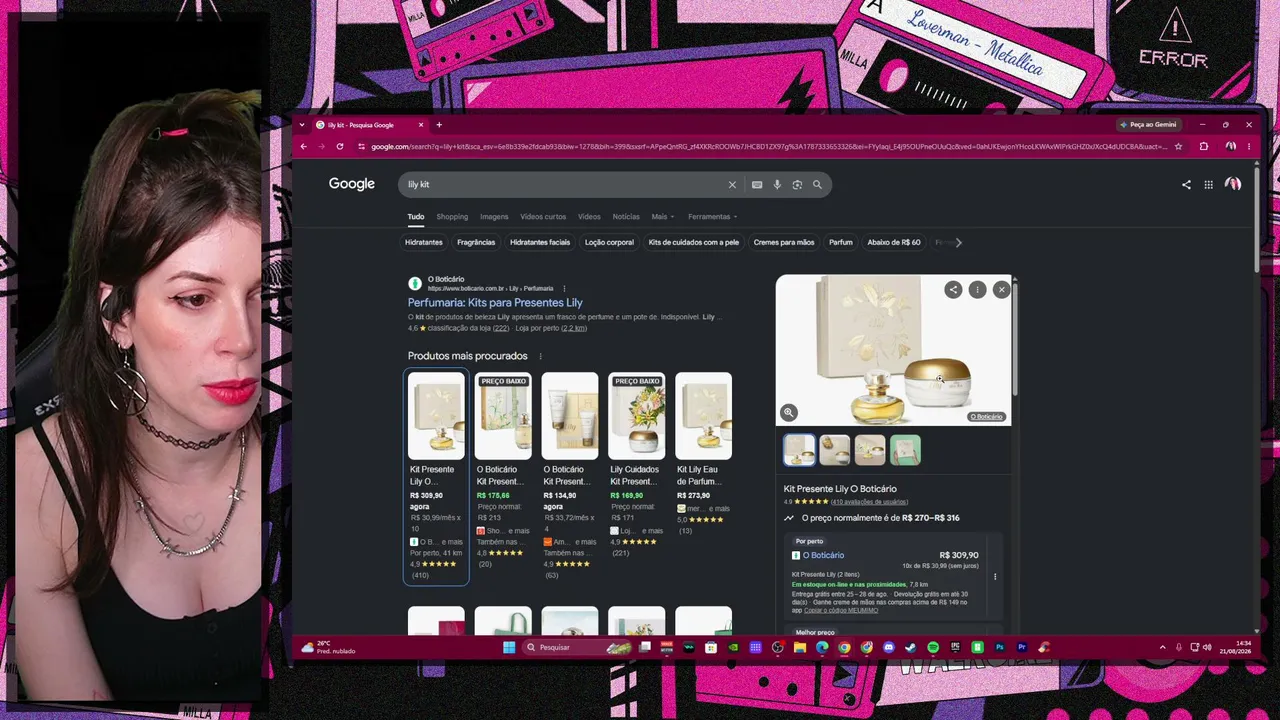
Task: Open O Boticário offer options menu
Action: [995, 577]
